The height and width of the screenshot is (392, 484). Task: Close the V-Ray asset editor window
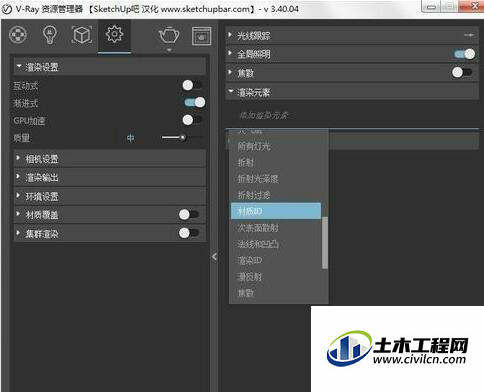click(474, 6)
